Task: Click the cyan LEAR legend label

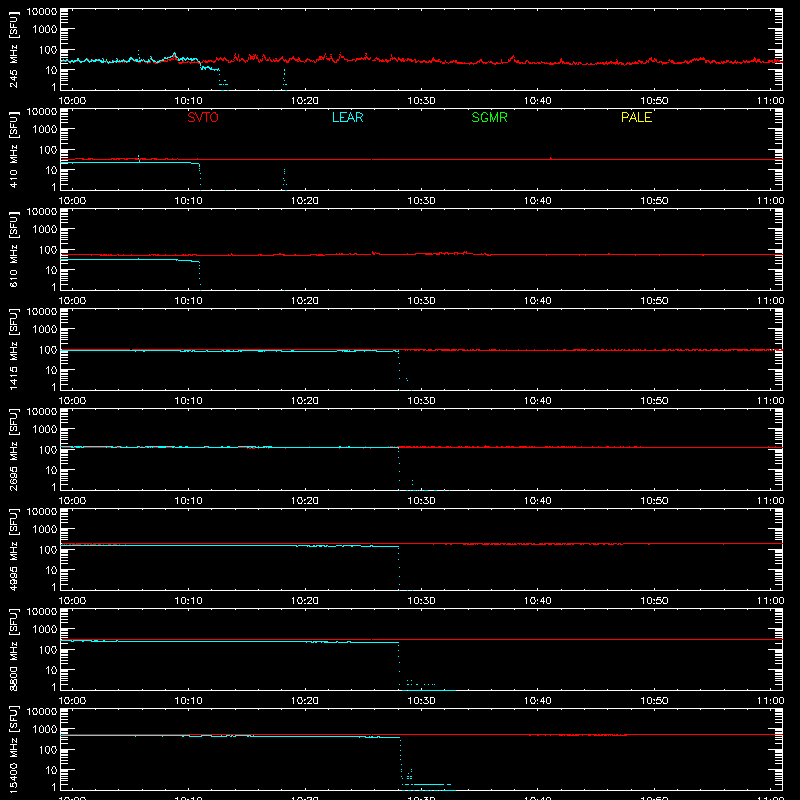Action: pyautogui.click(x=347, y=117)
